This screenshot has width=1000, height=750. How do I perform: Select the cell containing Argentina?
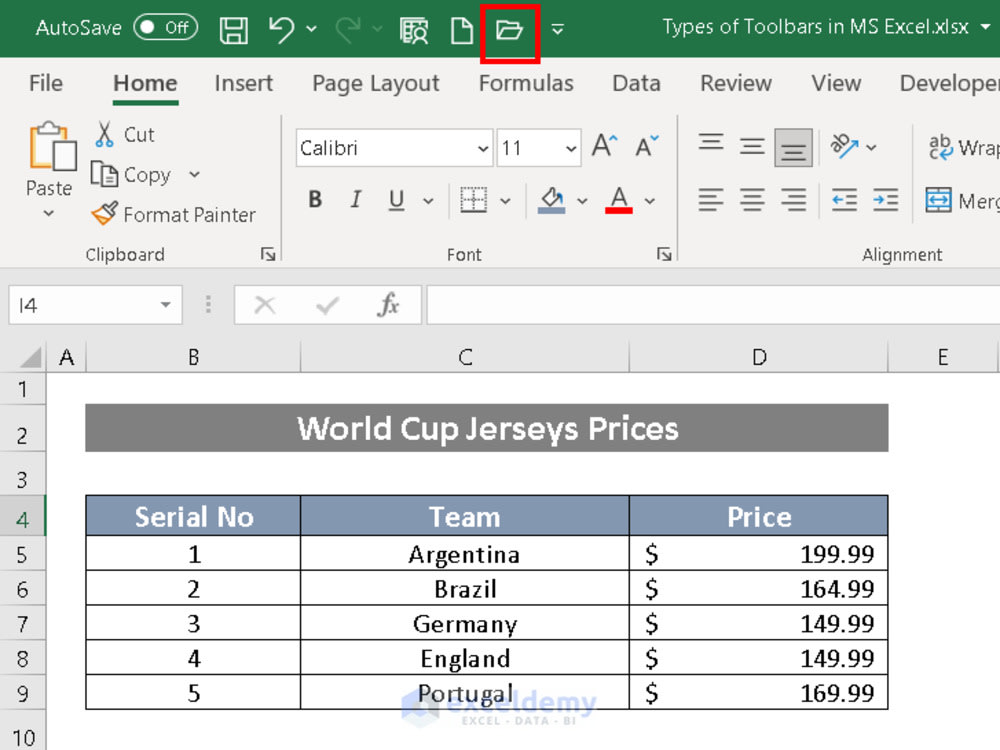464,554
